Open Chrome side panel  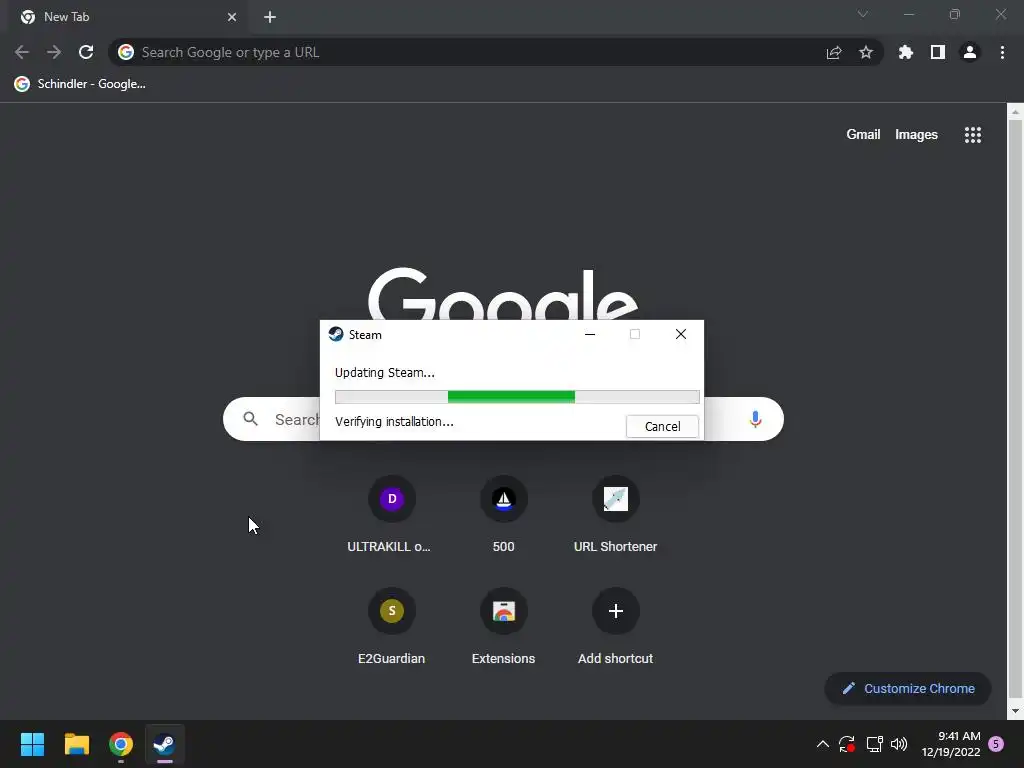tap(938, 52)
